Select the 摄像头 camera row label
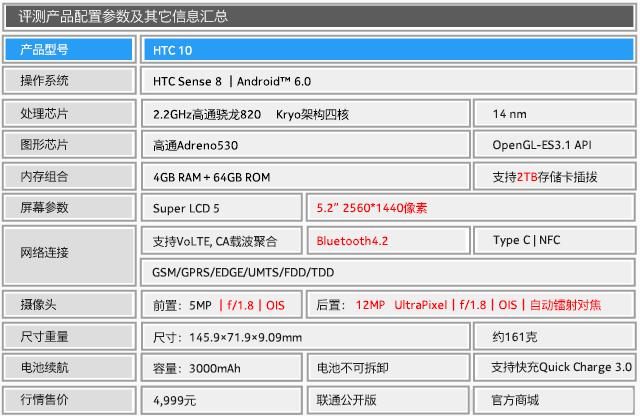 68,305
